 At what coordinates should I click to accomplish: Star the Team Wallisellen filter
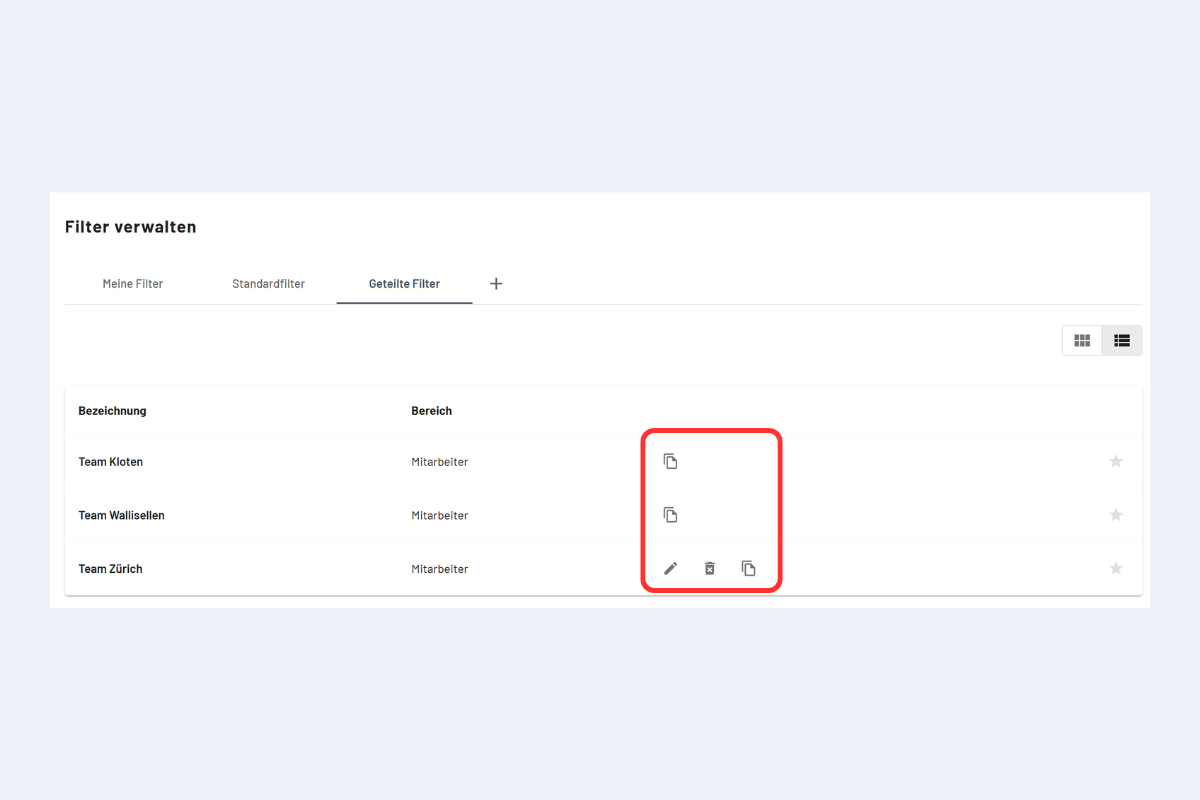point(1116,515)
